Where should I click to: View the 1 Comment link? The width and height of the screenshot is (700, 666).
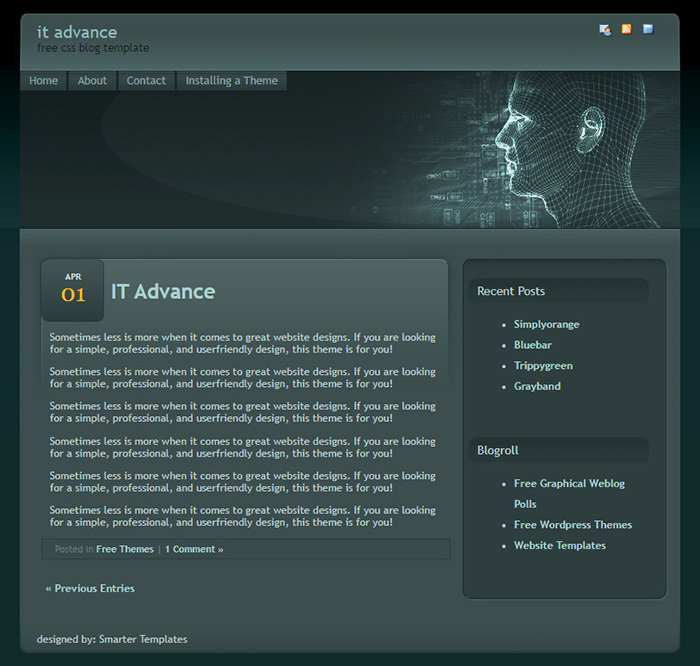coord(194,549)
